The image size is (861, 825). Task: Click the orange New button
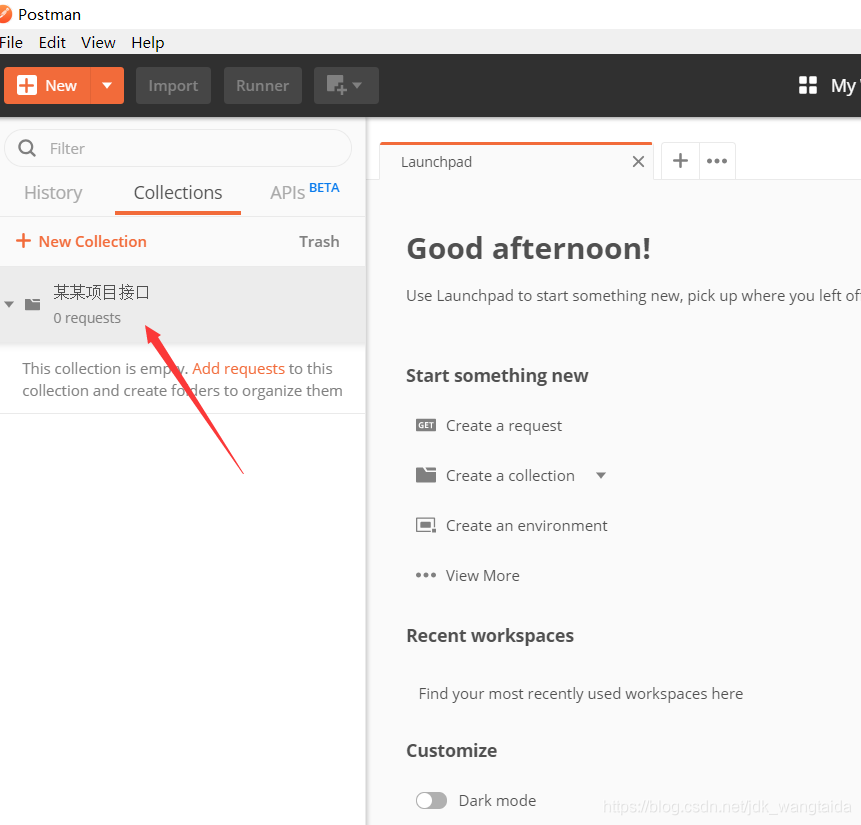(47, 86)
